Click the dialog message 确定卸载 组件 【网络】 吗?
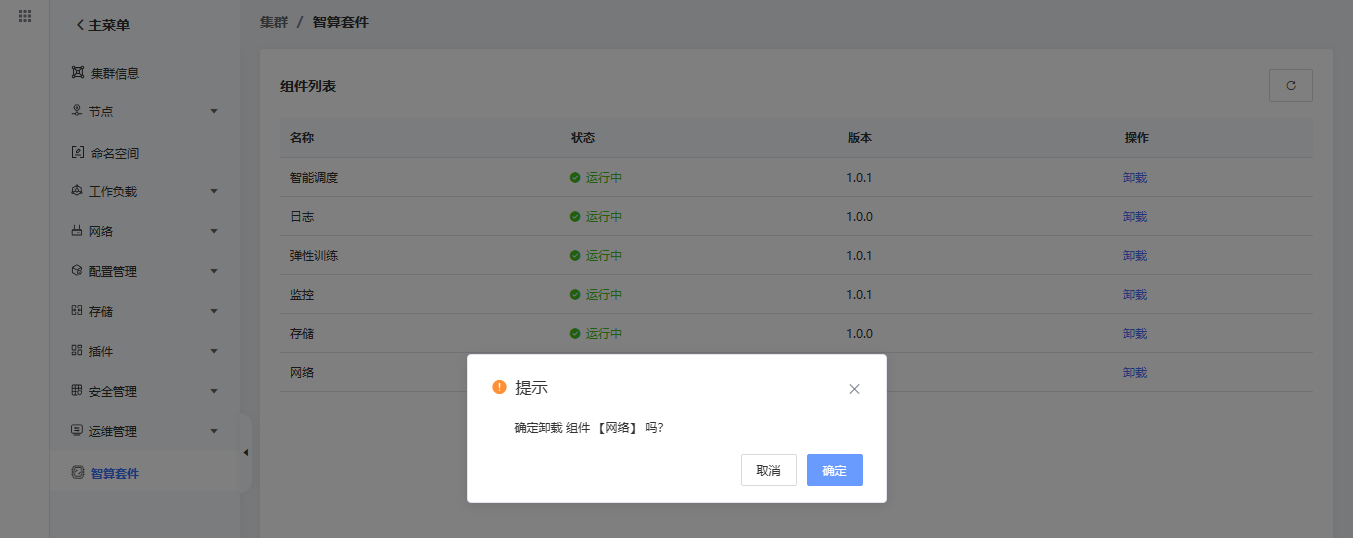The height and width of the screenshot is (538, 1353). point(589,428)
